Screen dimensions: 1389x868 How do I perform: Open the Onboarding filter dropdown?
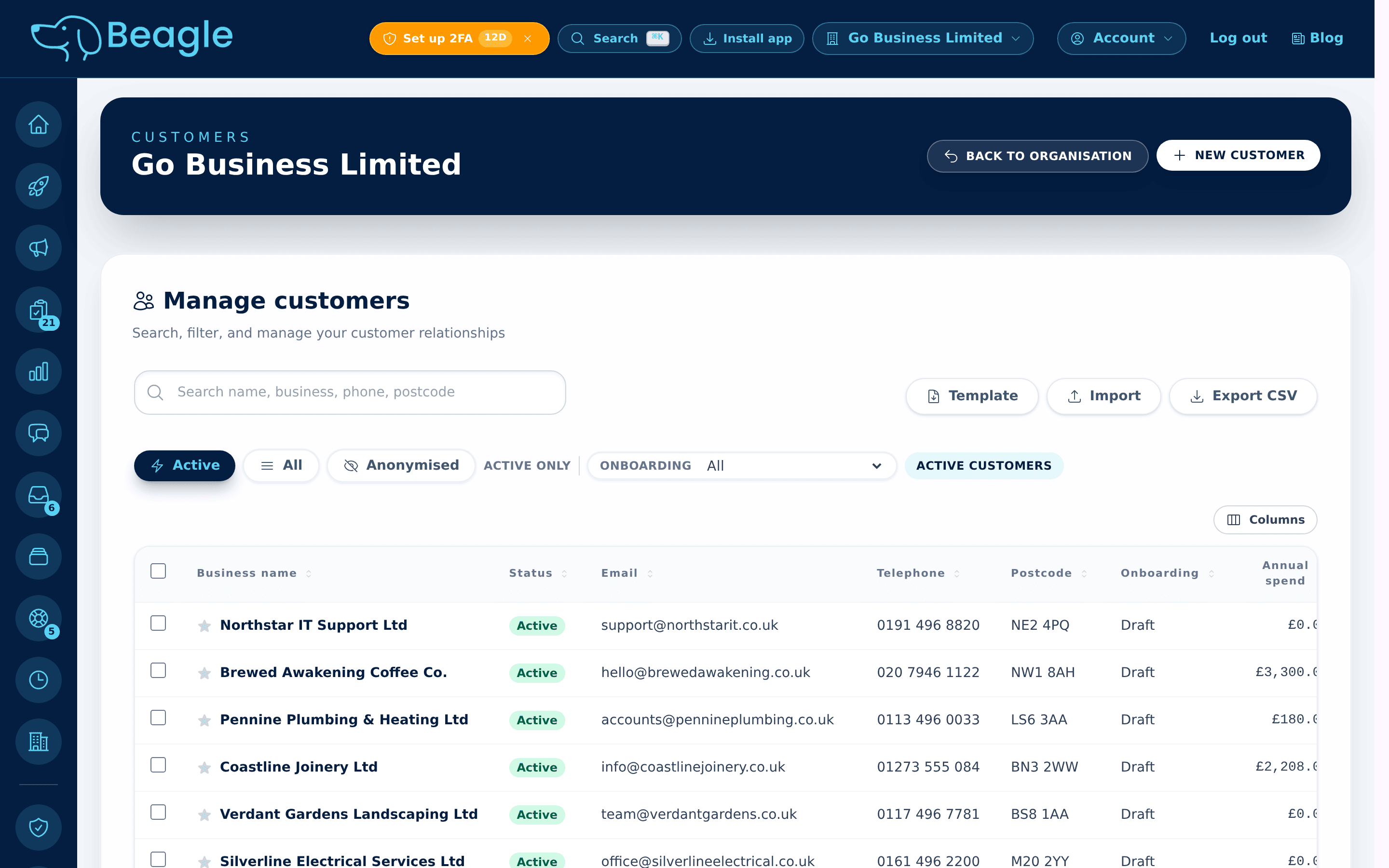point(742,465)
